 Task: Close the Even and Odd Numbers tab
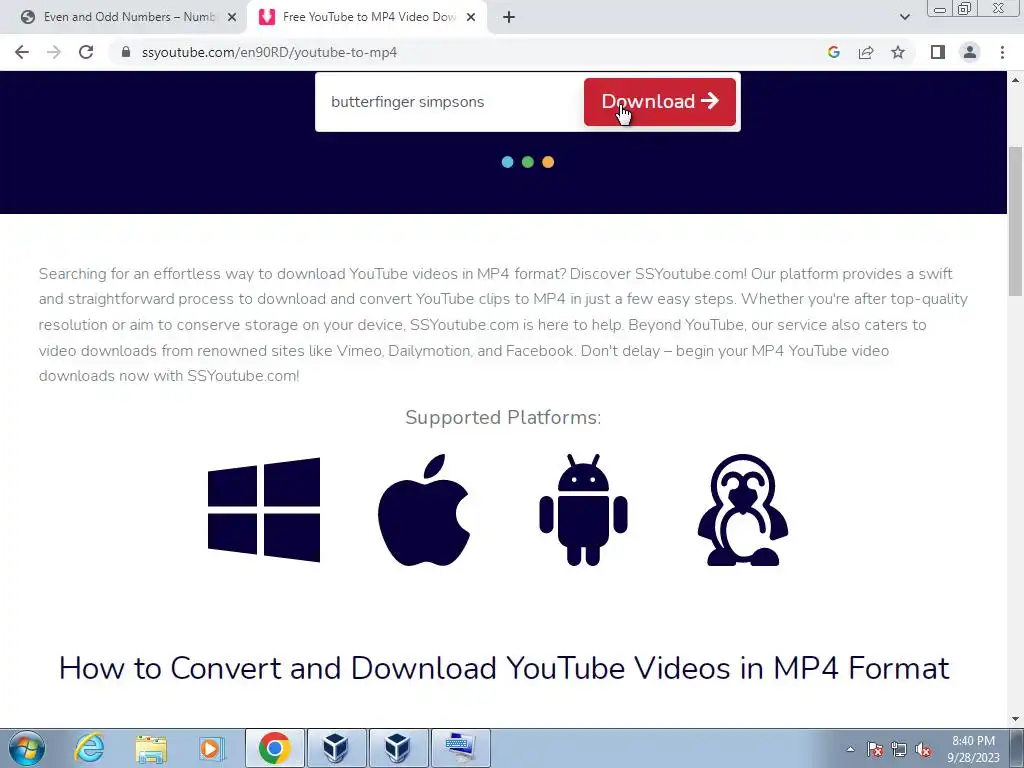coord(232,18)
